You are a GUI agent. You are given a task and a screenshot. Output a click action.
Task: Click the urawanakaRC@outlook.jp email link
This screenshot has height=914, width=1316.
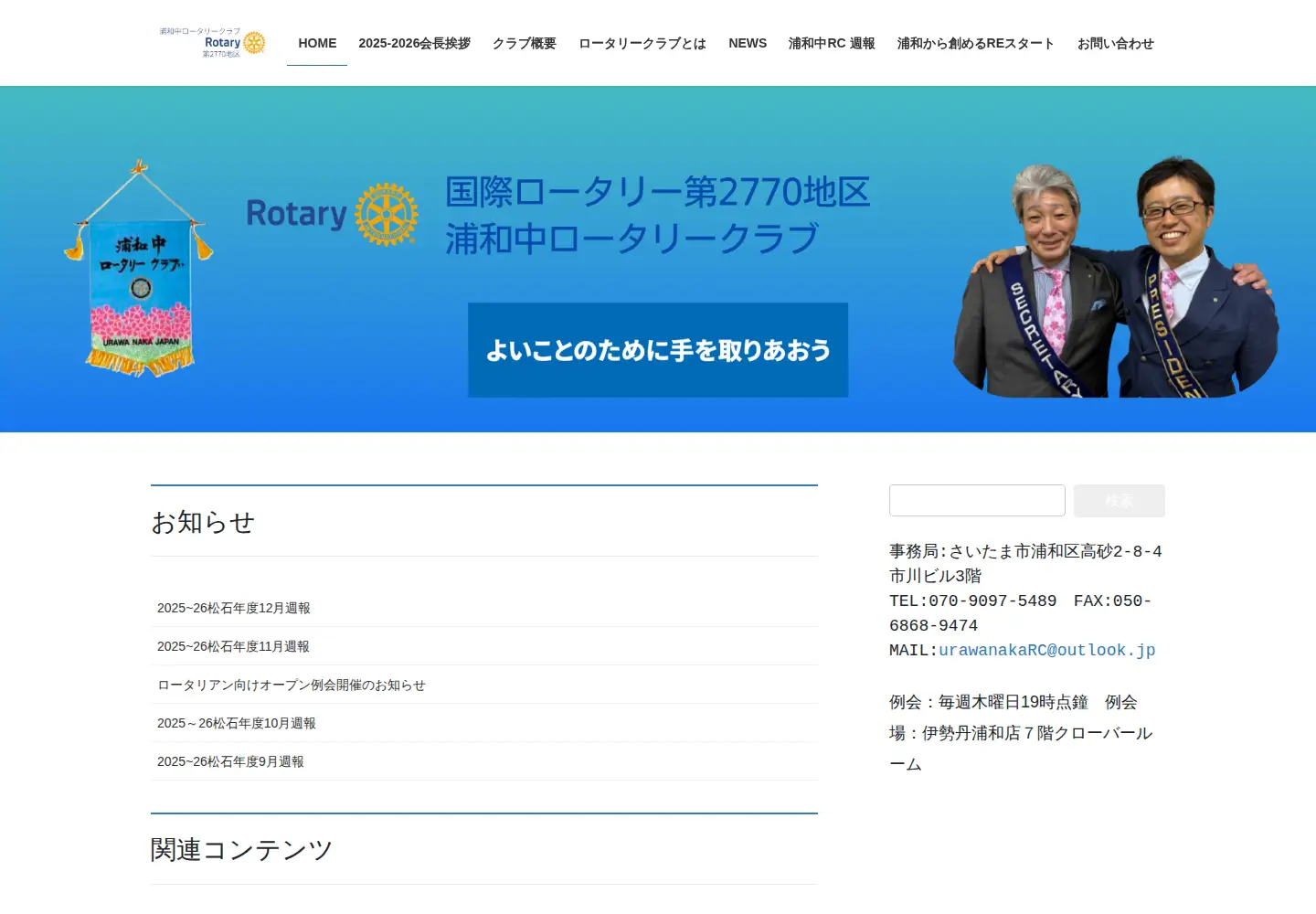point(1047,650)
